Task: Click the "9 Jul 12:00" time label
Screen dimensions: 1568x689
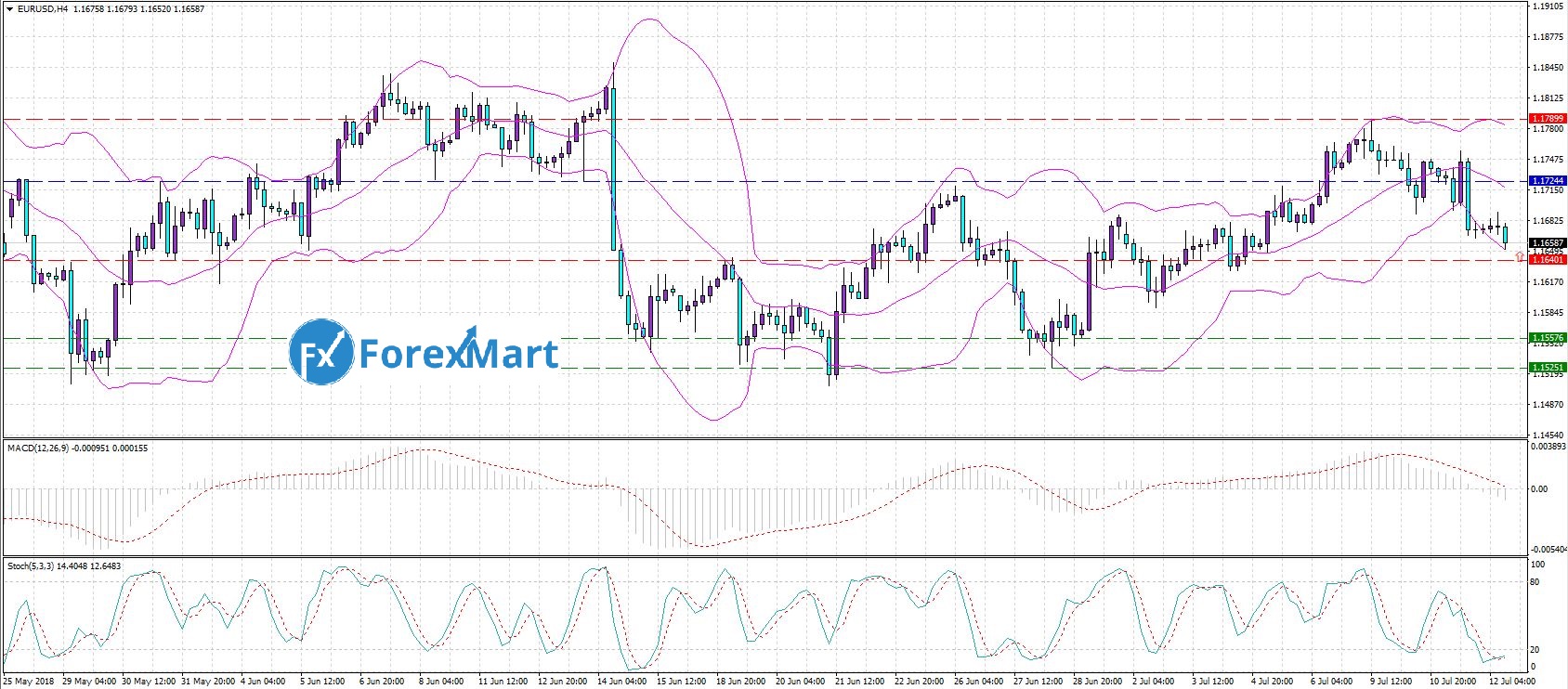Action: tap(1391, 682)
